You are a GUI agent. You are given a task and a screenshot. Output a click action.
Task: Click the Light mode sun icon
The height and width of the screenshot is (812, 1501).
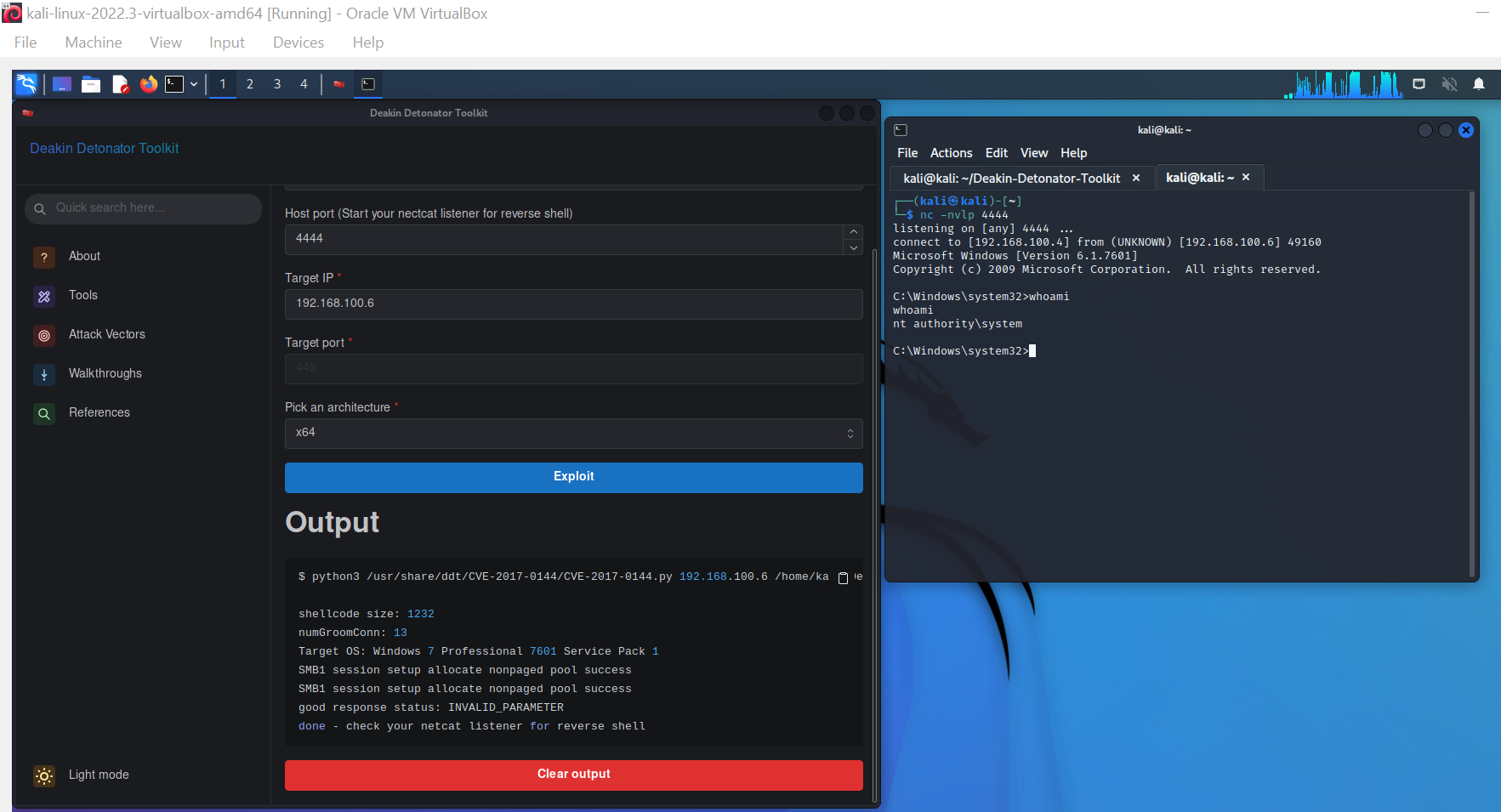(44, 775)
